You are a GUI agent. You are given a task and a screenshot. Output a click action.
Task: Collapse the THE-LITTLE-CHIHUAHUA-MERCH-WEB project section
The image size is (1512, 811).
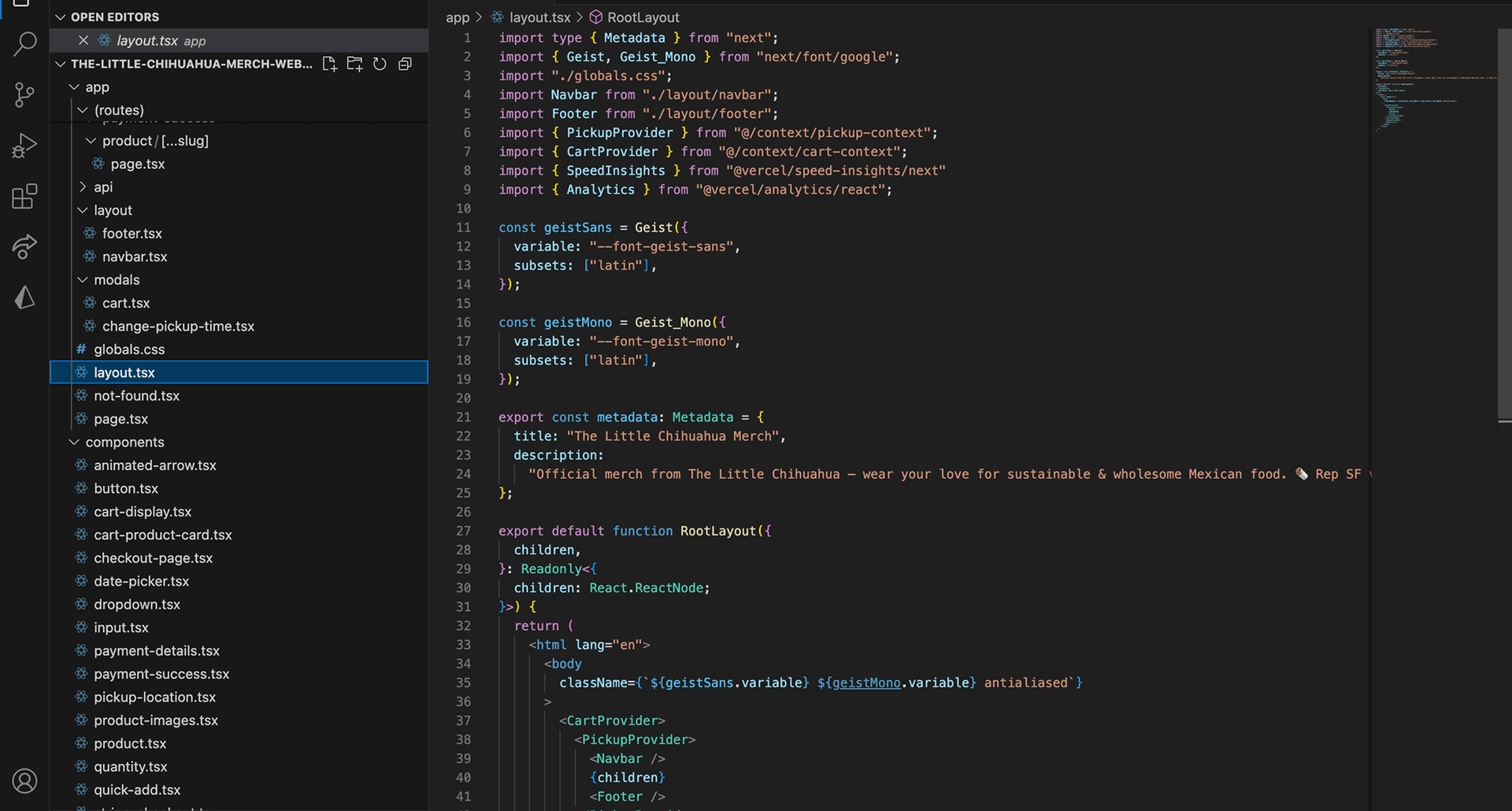61,64
